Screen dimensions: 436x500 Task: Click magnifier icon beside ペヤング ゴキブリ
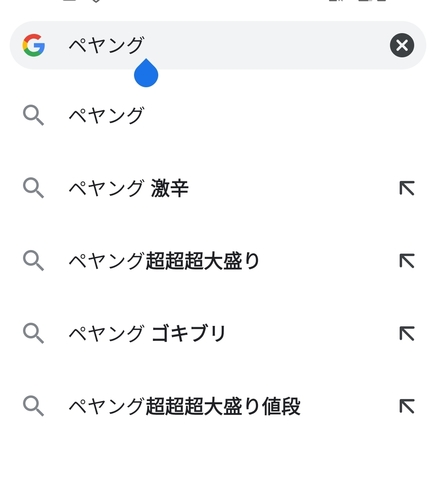pyautogui.click(x=33, y=334)
